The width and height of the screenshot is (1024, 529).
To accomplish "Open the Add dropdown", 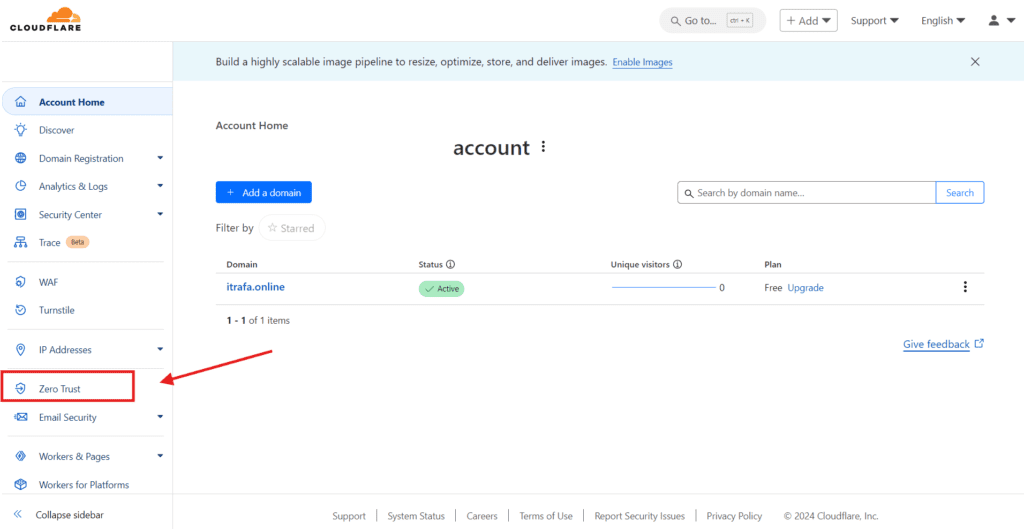I will pos(808,20).
